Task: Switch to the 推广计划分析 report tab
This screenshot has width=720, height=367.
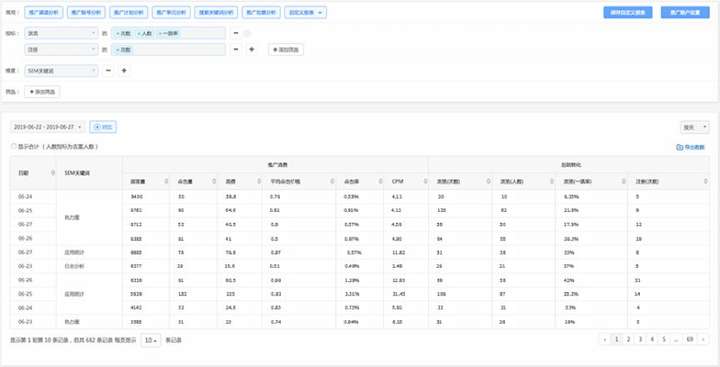Action: (x=129, y=12)
